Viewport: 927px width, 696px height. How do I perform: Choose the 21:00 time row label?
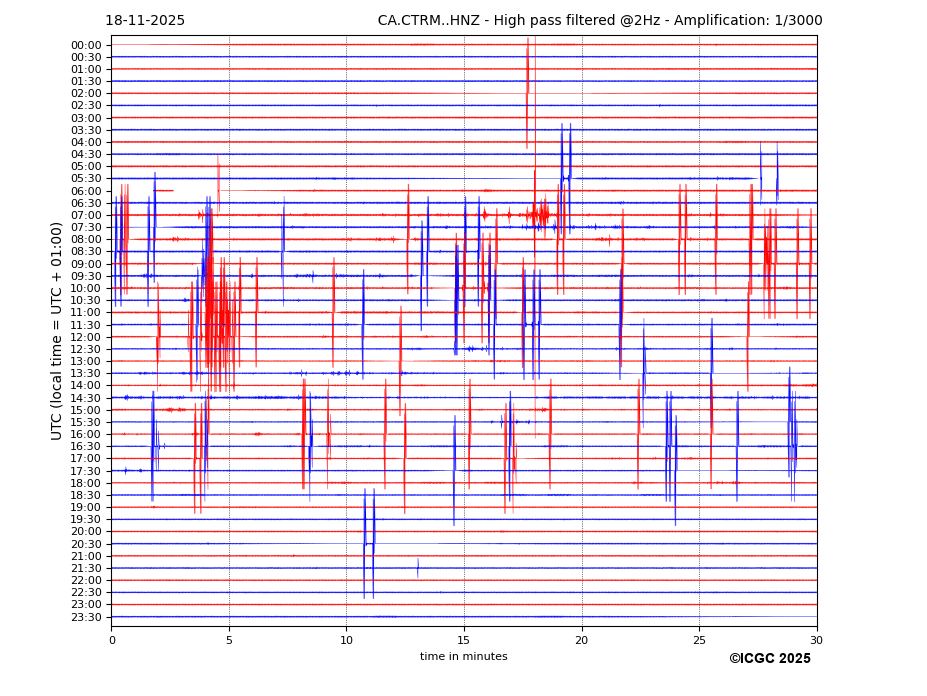(x=86, y=556)
